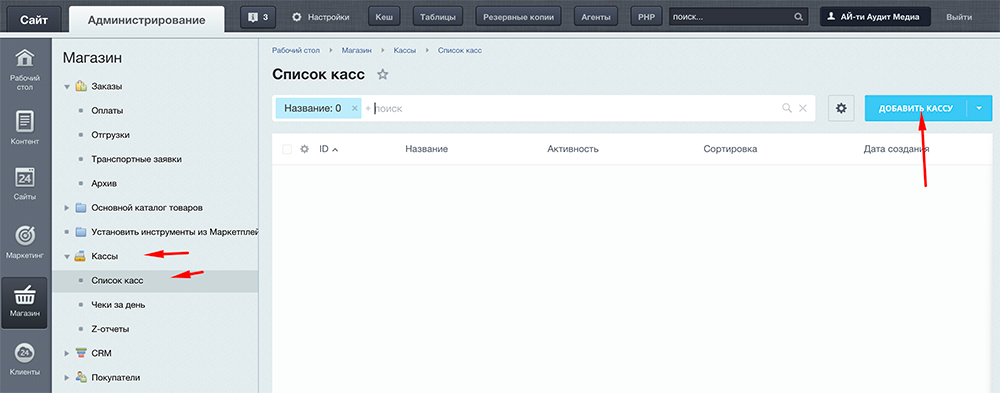Screen dimensions: 1000x393
Task: Open the Маркетинг target icon
Action: [x=25, y=235]
